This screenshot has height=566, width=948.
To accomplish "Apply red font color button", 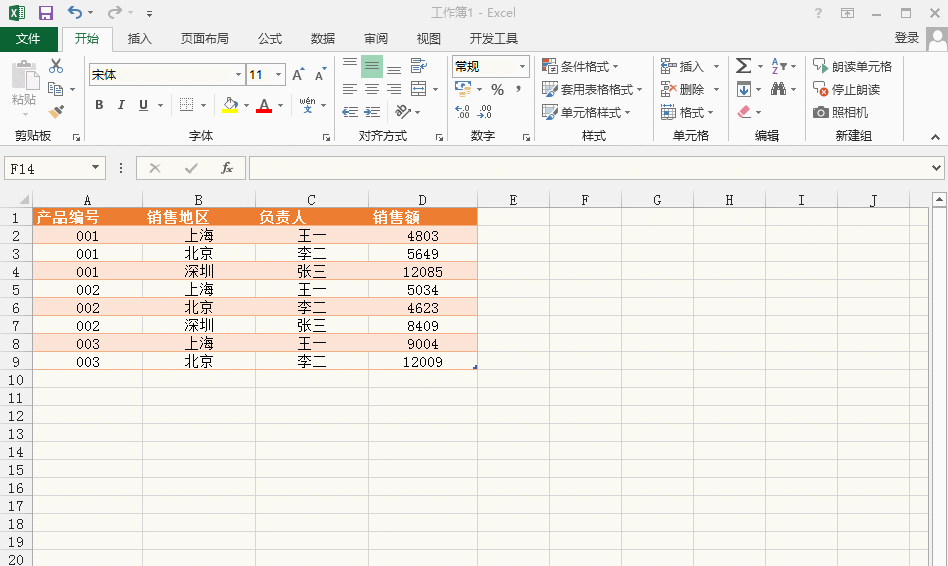I will click(264, 105).
